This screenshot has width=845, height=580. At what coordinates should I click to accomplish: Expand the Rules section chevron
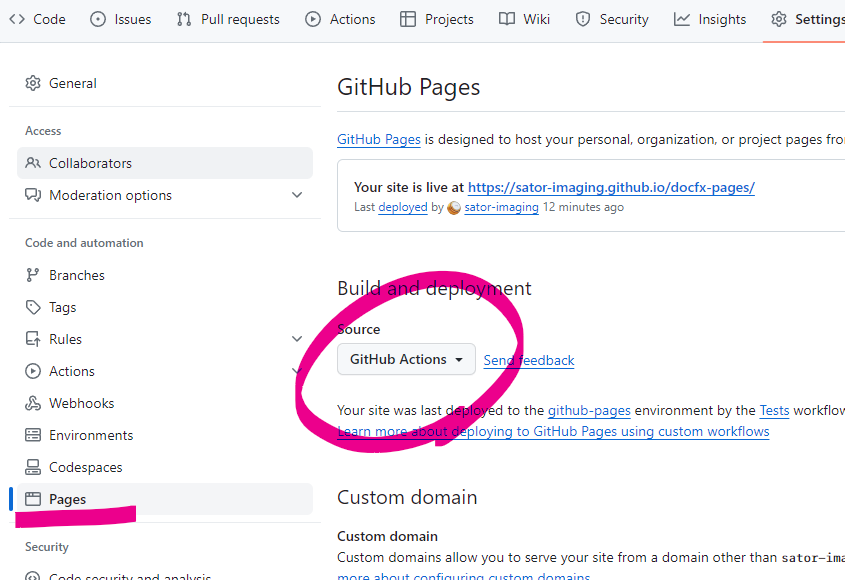pyautogui.click(x=297, y=339)
